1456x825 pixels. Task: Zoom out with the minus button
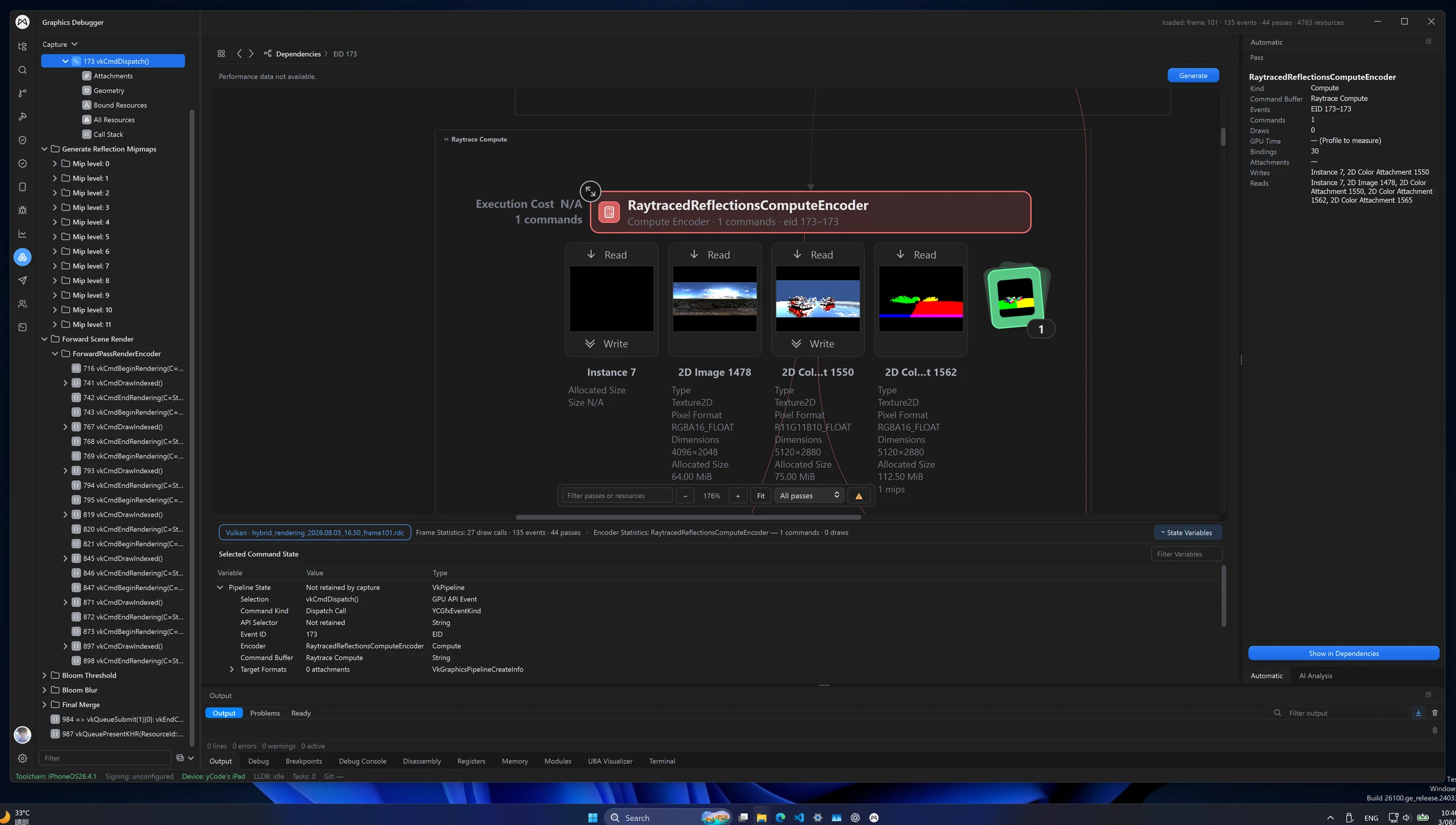(685, 496)
